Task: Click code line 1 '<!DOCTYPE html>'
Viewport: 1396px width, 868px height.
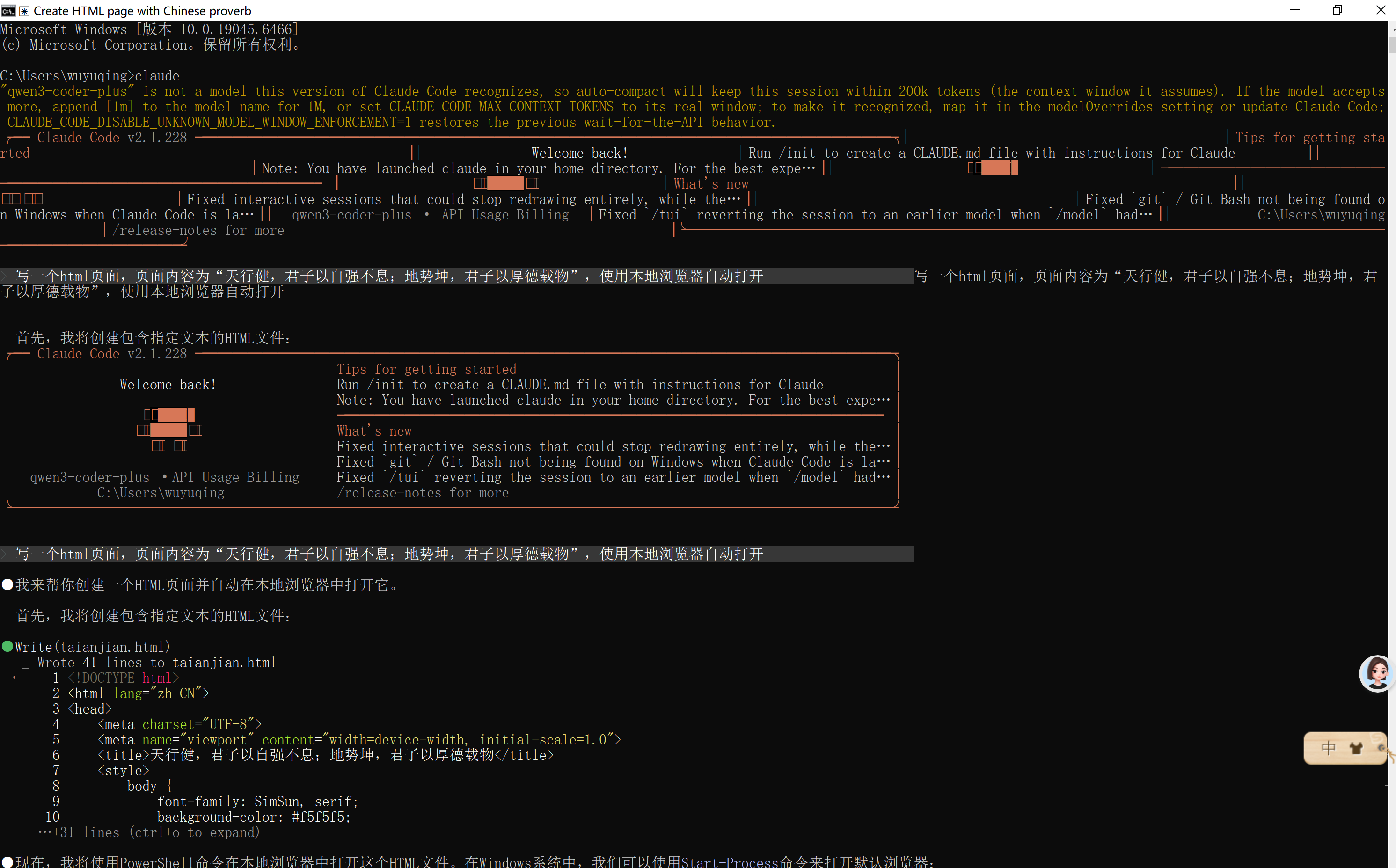Action: pos(124,678)
